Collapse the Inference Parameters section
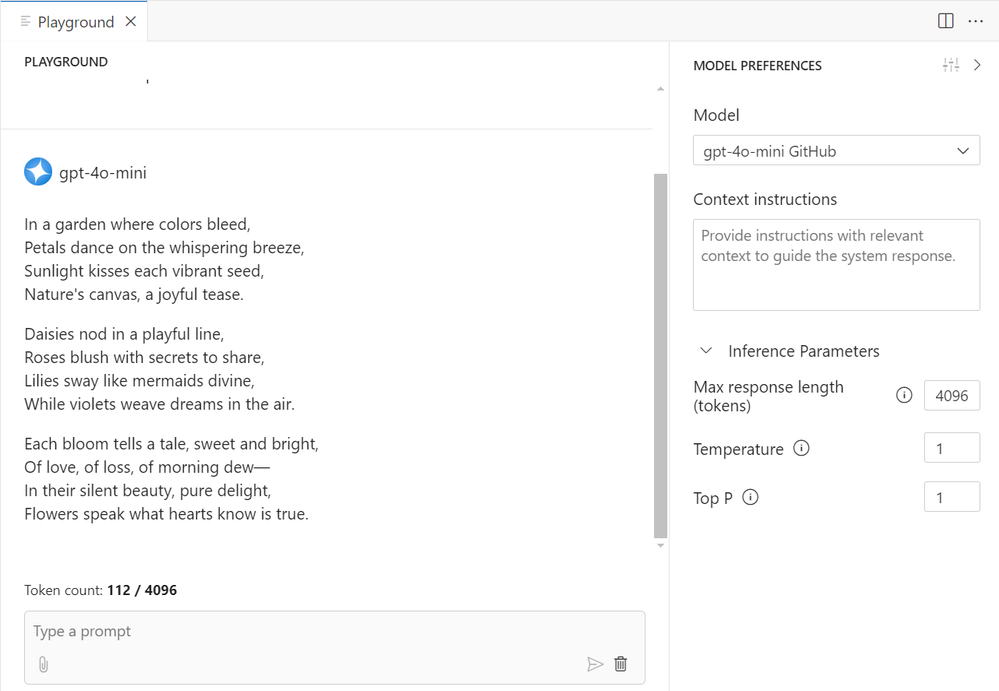 click(x=706, y=351)
